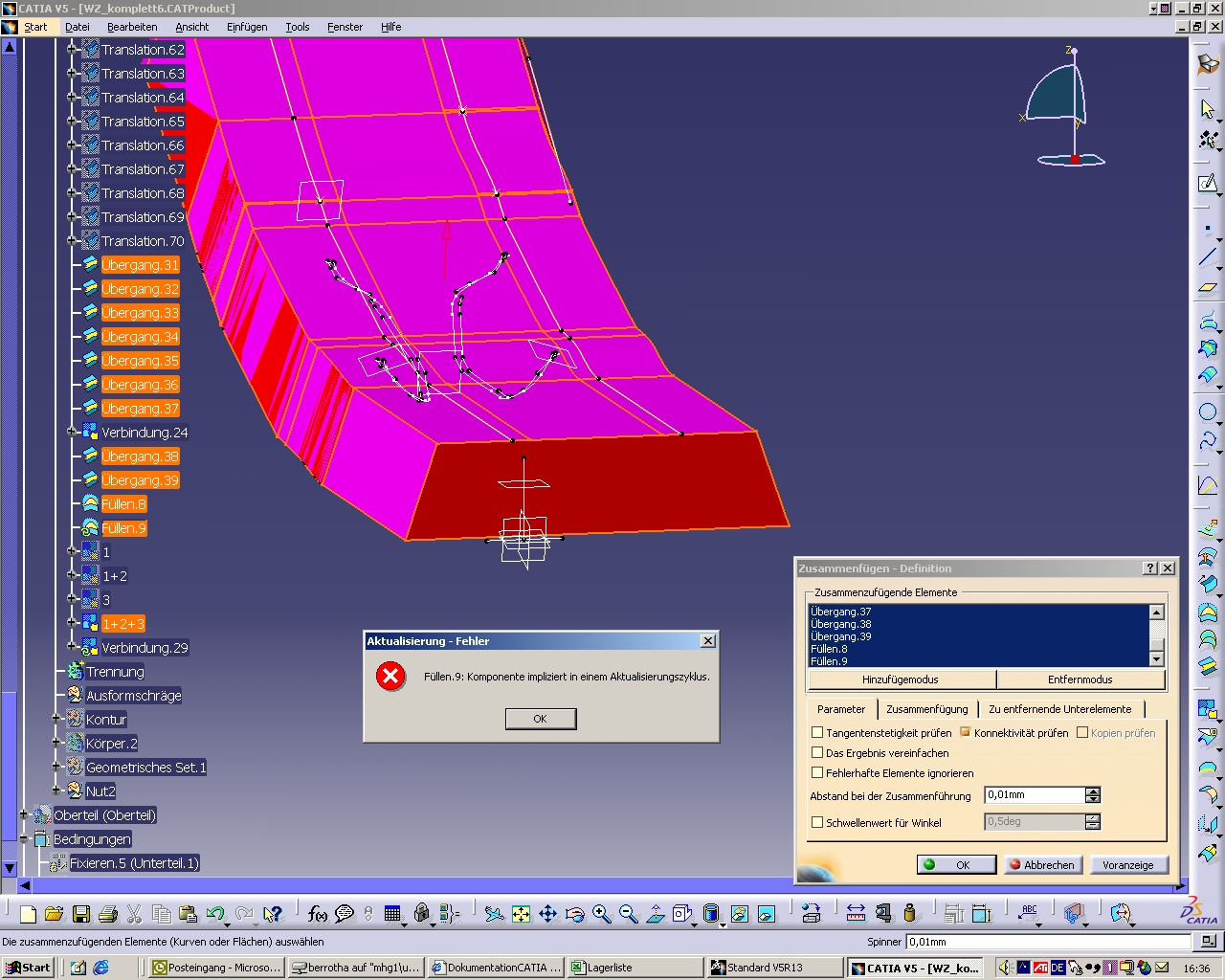Expand the Verbindung.29 tree node
1225x980 pixels.
pos(72,648)
